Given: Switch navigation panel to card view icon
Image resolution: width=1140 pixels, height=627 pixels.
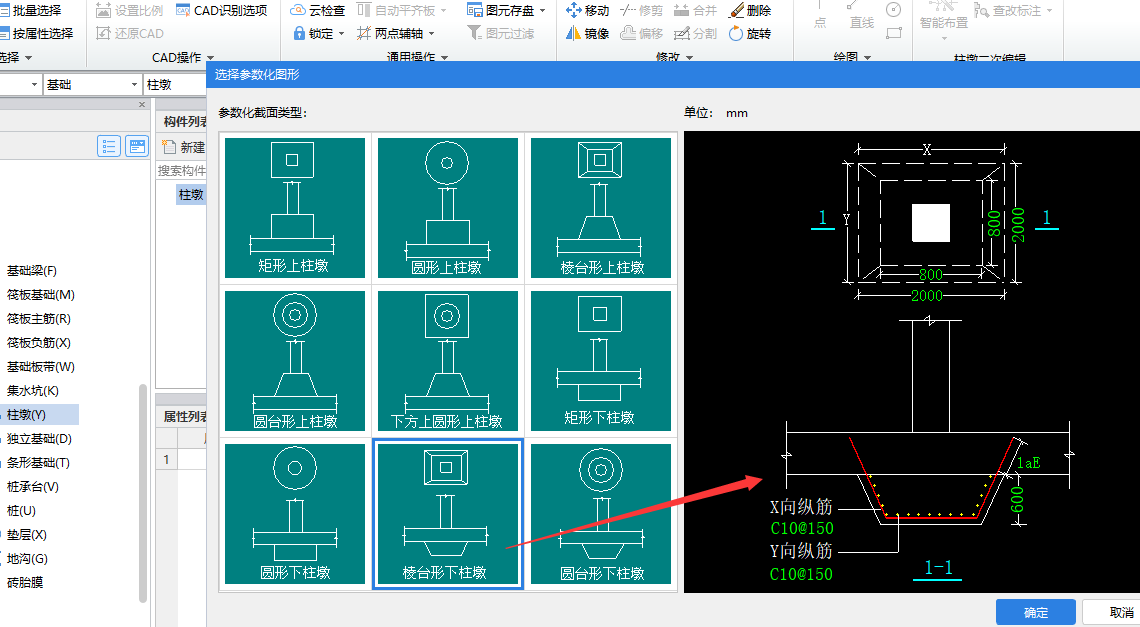Looking at the screenshot, I should tap(137, 146).
